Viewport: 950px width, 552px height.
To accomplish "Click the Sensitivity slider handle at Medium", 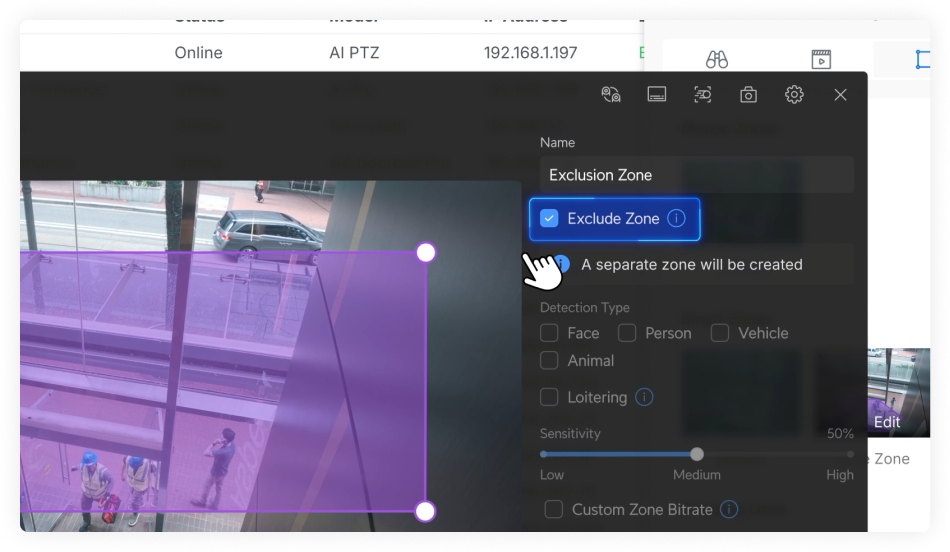I will [697, 454].
